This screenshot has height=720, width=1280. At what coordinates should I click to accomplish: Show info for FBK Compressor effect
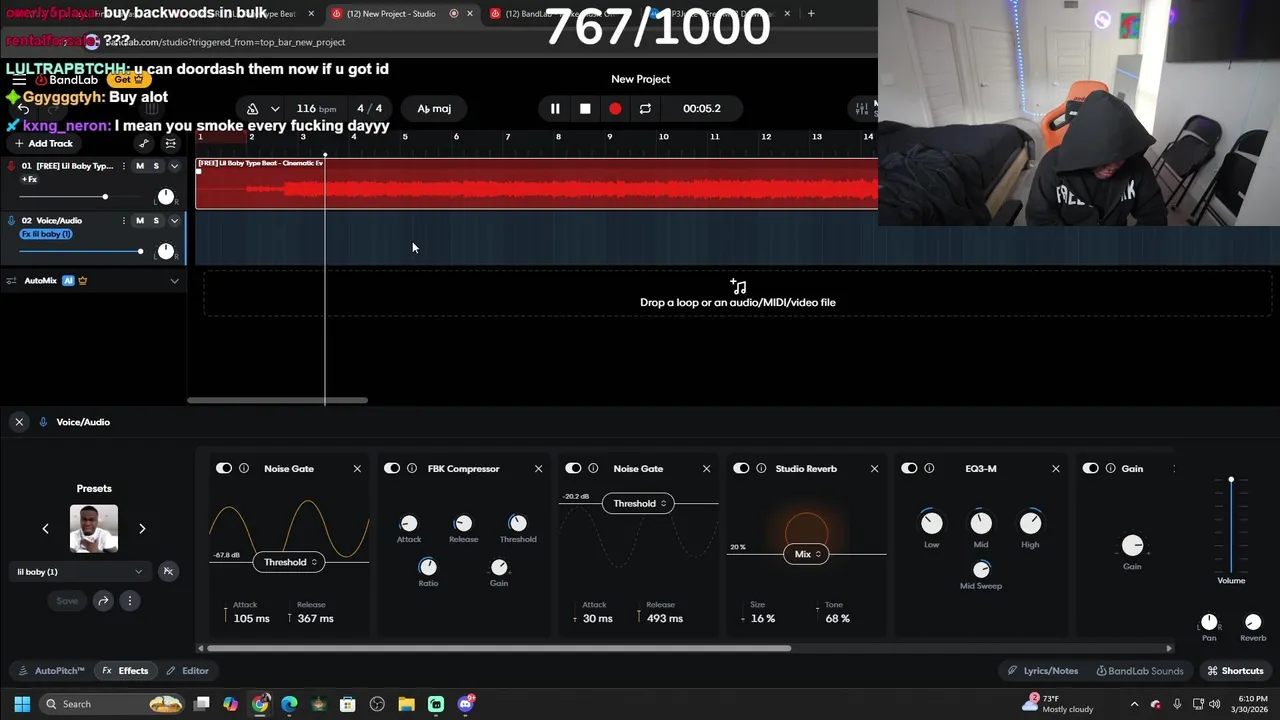(412, 468)
